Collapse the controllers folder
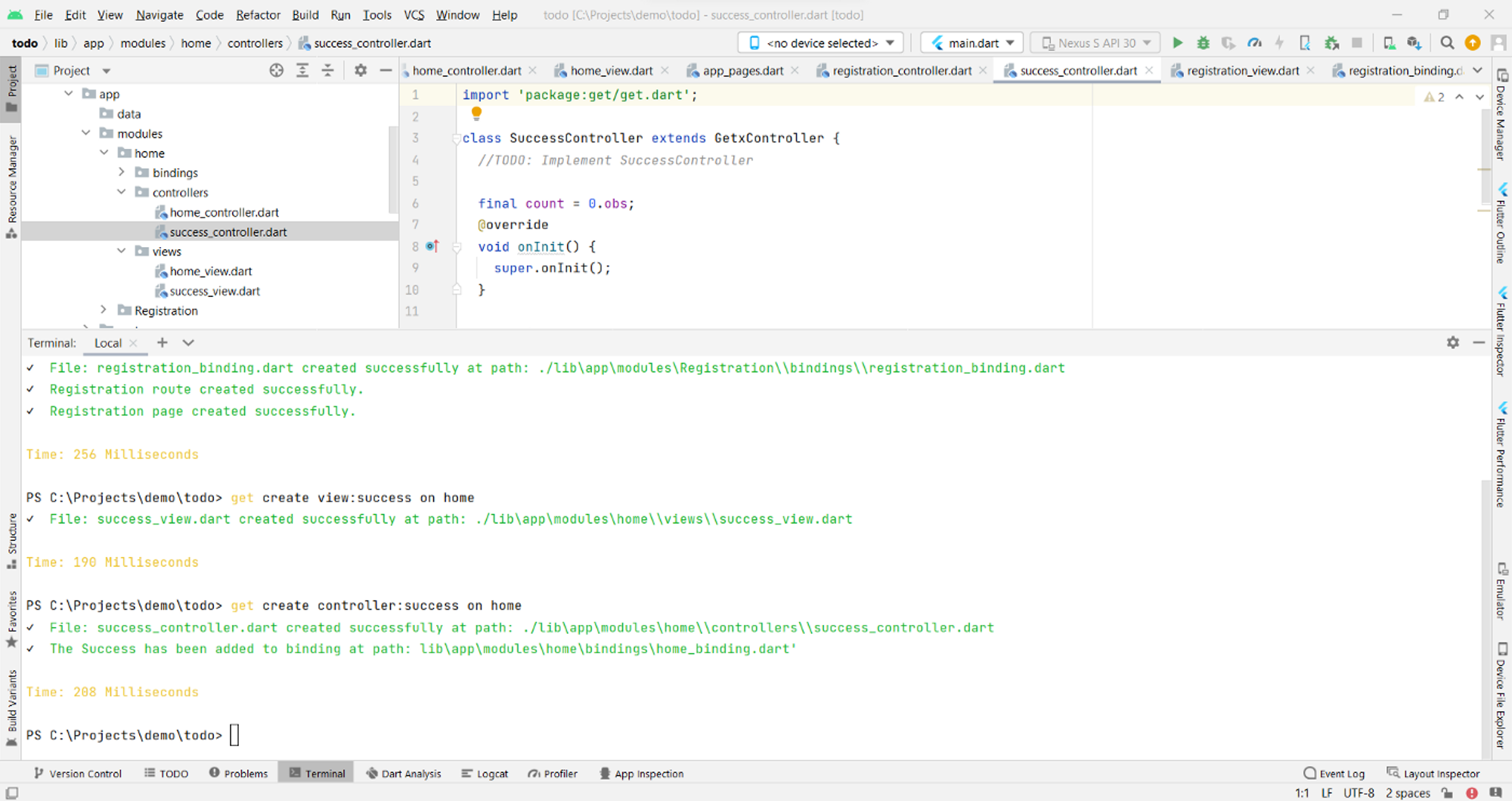The image size is (1512, 801). (121, 192)
